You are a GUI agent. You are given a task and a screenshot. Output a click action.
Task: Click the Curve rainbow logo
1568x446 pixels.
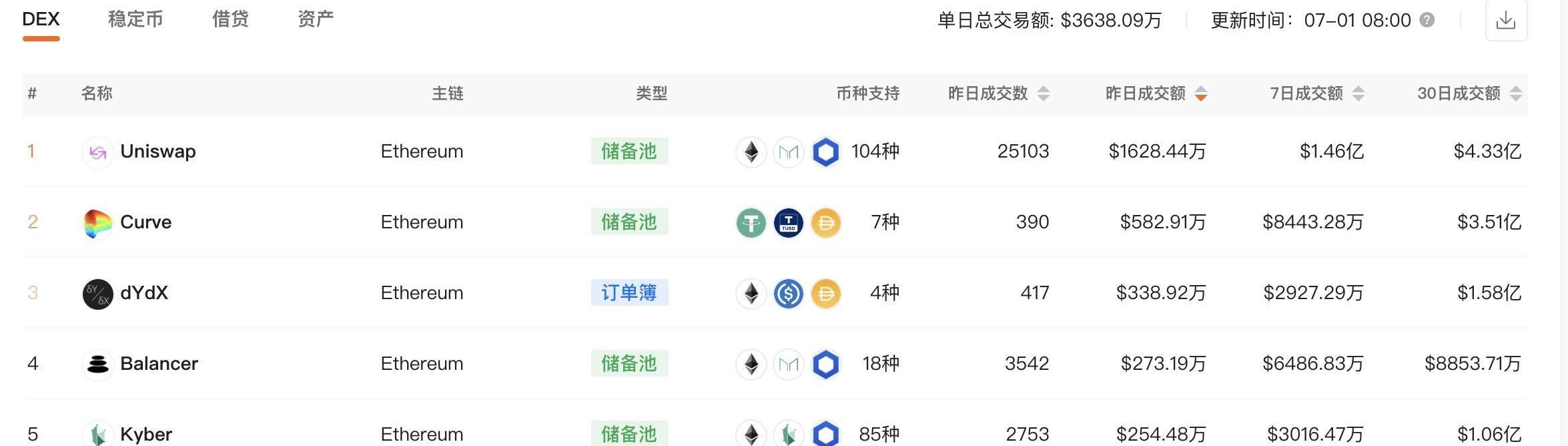[x=97, y=223]
